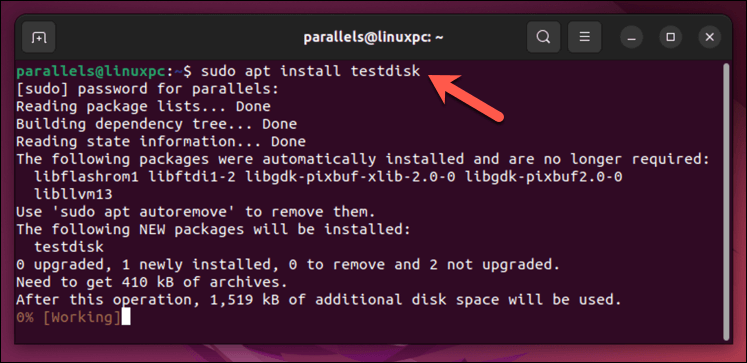Click the 'sudo apt install testdisk' command
The height and width of the screenshot is (363, 747).
311,71
